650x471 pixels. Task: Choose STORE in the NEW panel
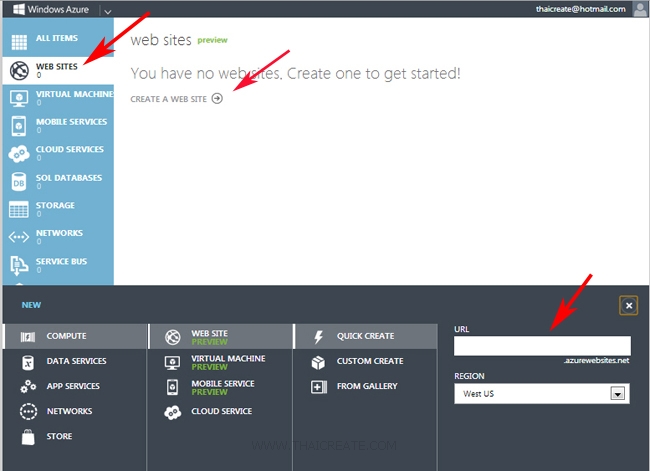pyautogui.click(x=59, y=436)
